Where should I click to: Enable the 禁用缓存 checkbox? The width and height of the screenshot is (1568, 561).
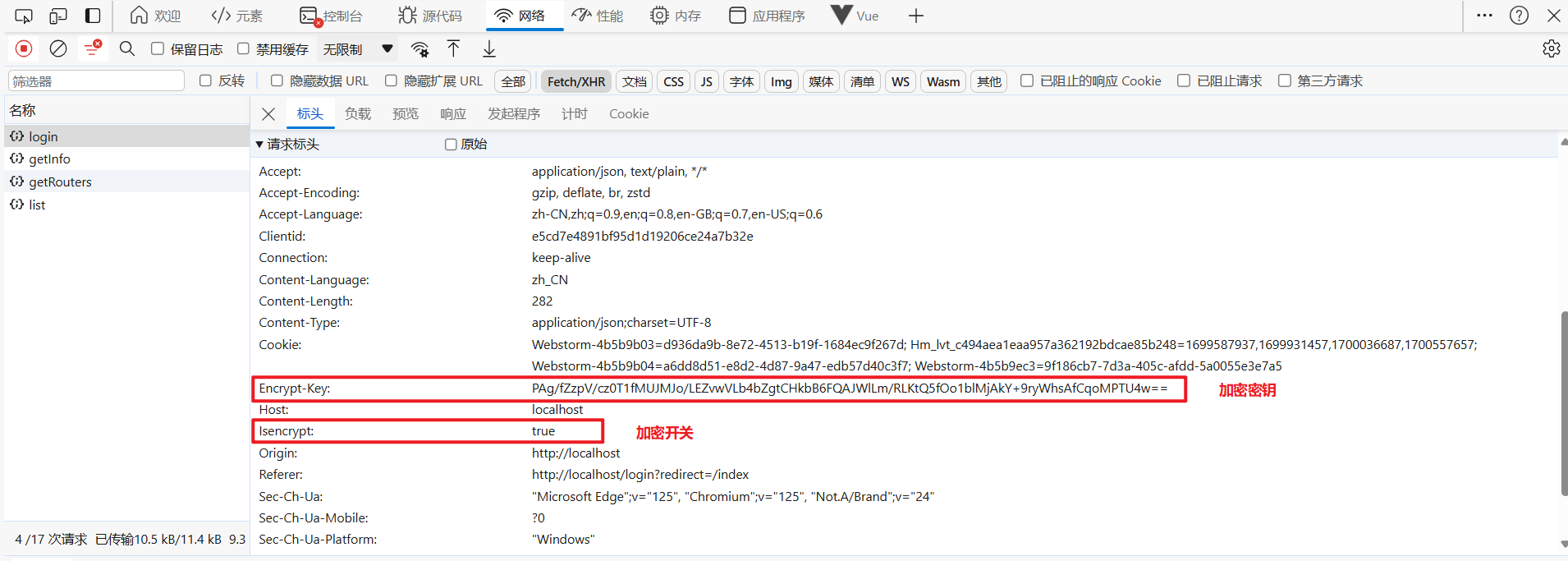[243, 48]
